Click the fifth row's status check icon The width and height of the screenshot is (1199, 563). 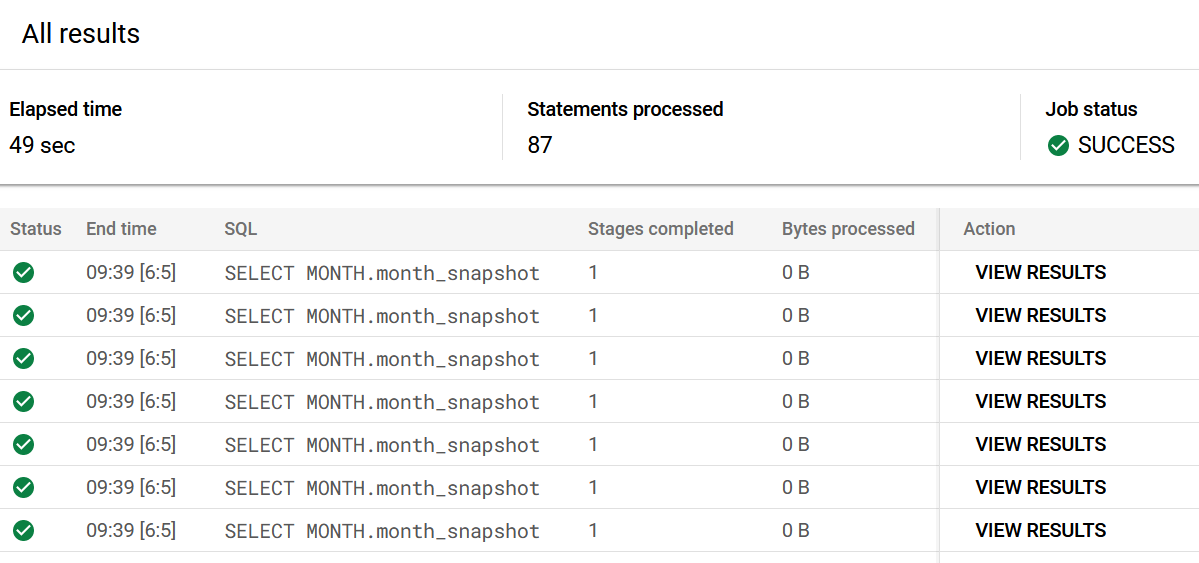click(24, 444)
